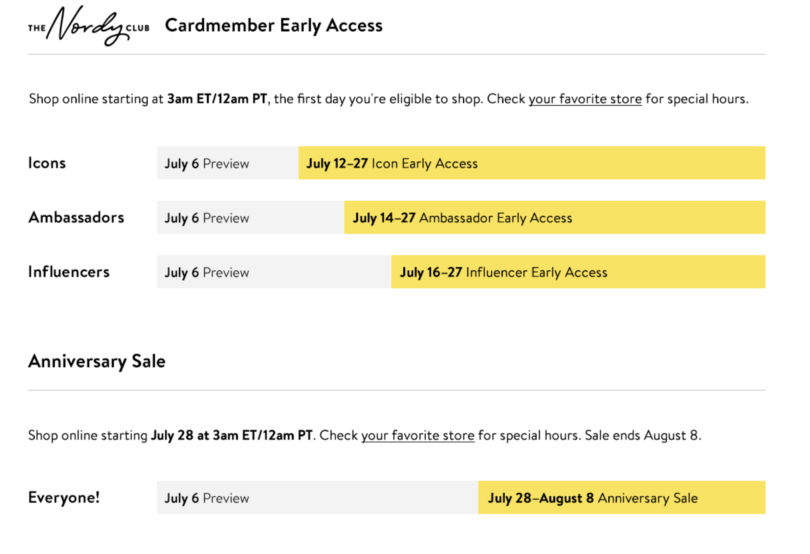810x554 pixels.
Task: Open favorite store link in Early Access text
Action: pos(585,99)
